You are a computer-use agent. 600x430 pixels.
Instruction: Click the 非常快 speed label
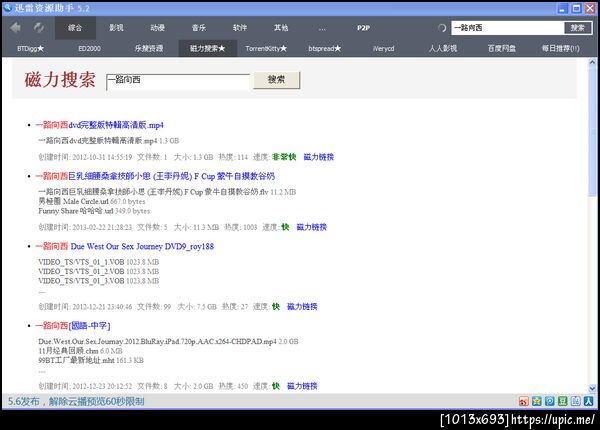tap(284, 157)
